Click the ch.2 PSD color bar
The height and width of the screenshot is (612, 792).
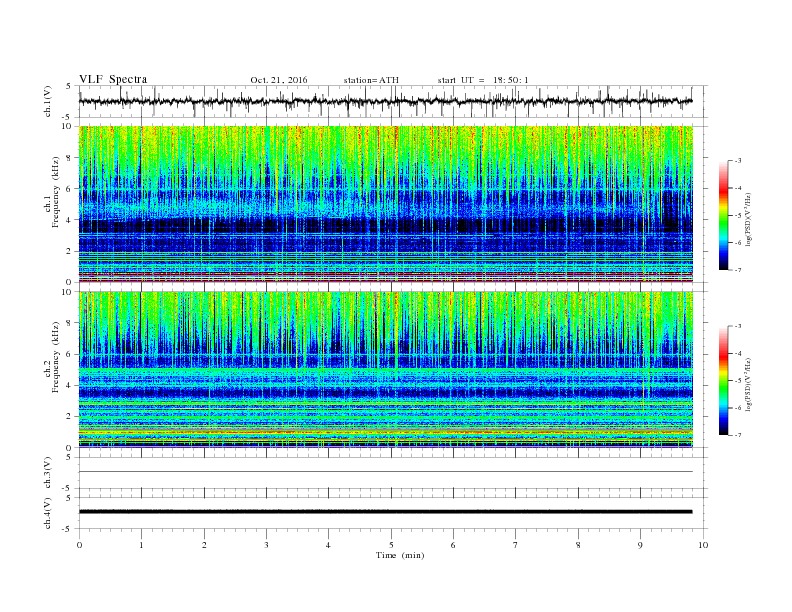pyautogui.click(x=724, y=381)
